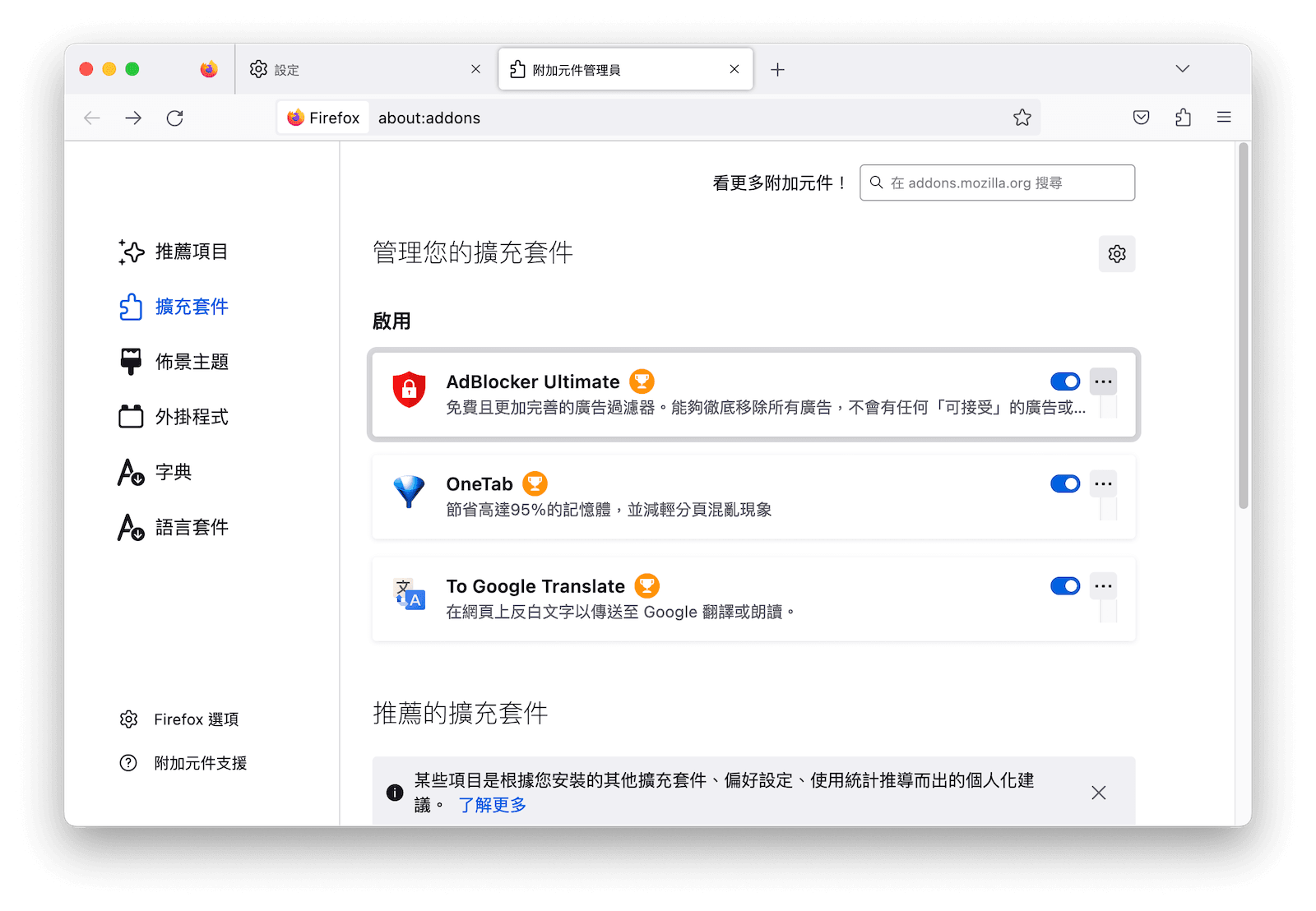This screenshot has width=1316, height=911.
Task: Open 附加元件支援 link
Action: pos(183,763)
